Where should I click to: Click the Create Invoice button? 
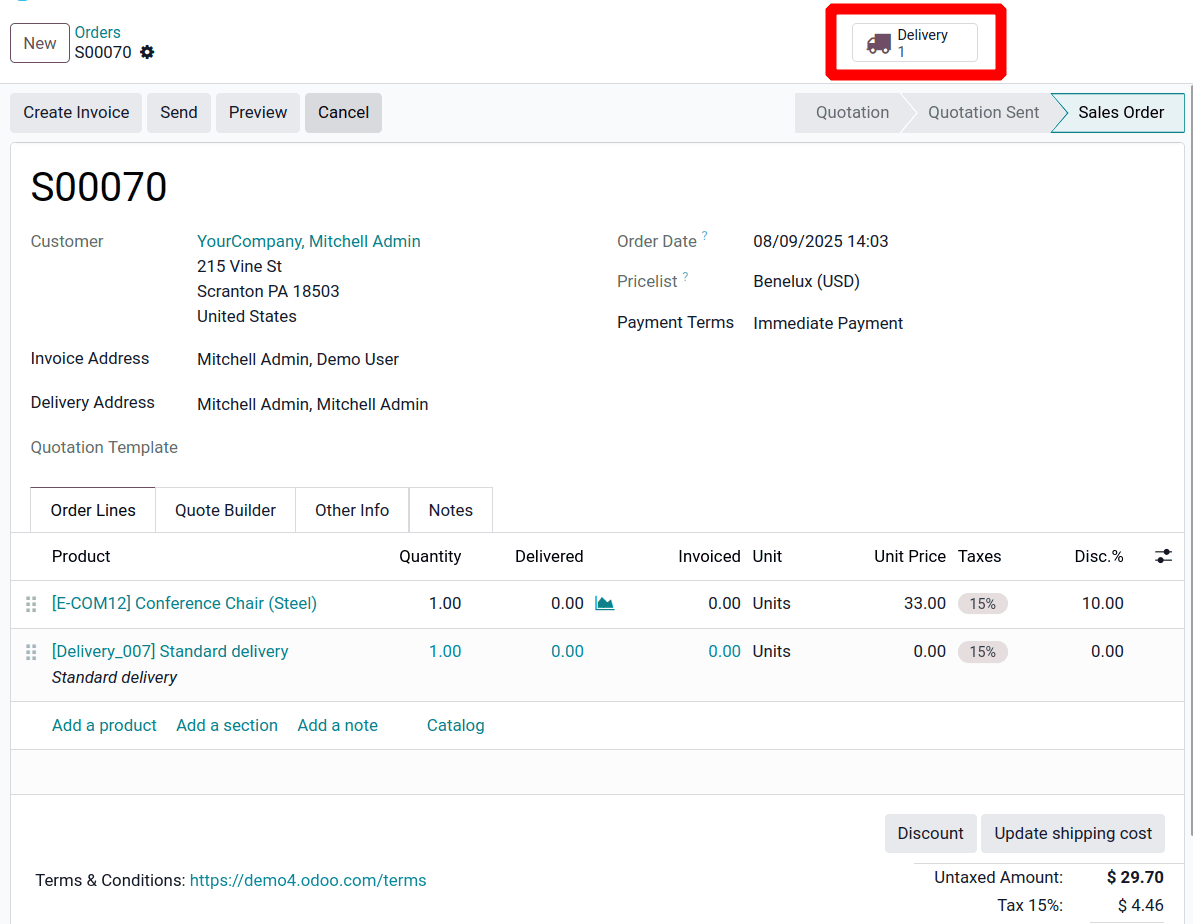(x=75, y=112)
